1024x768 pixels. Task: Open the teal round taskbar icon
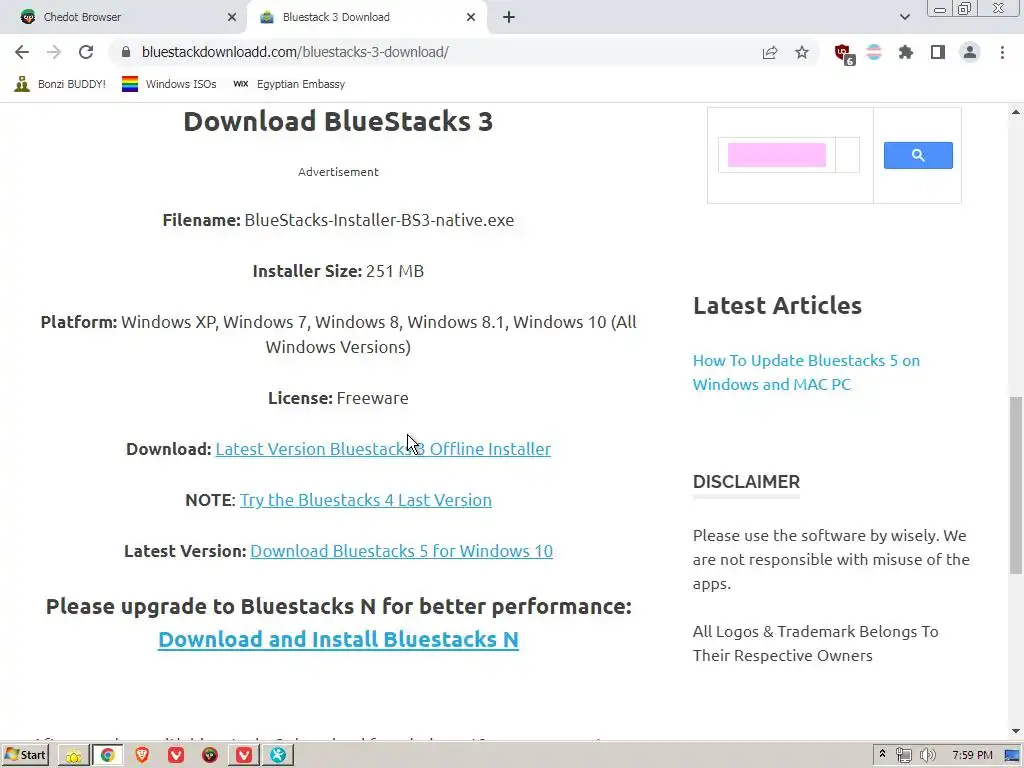(278, 756)
